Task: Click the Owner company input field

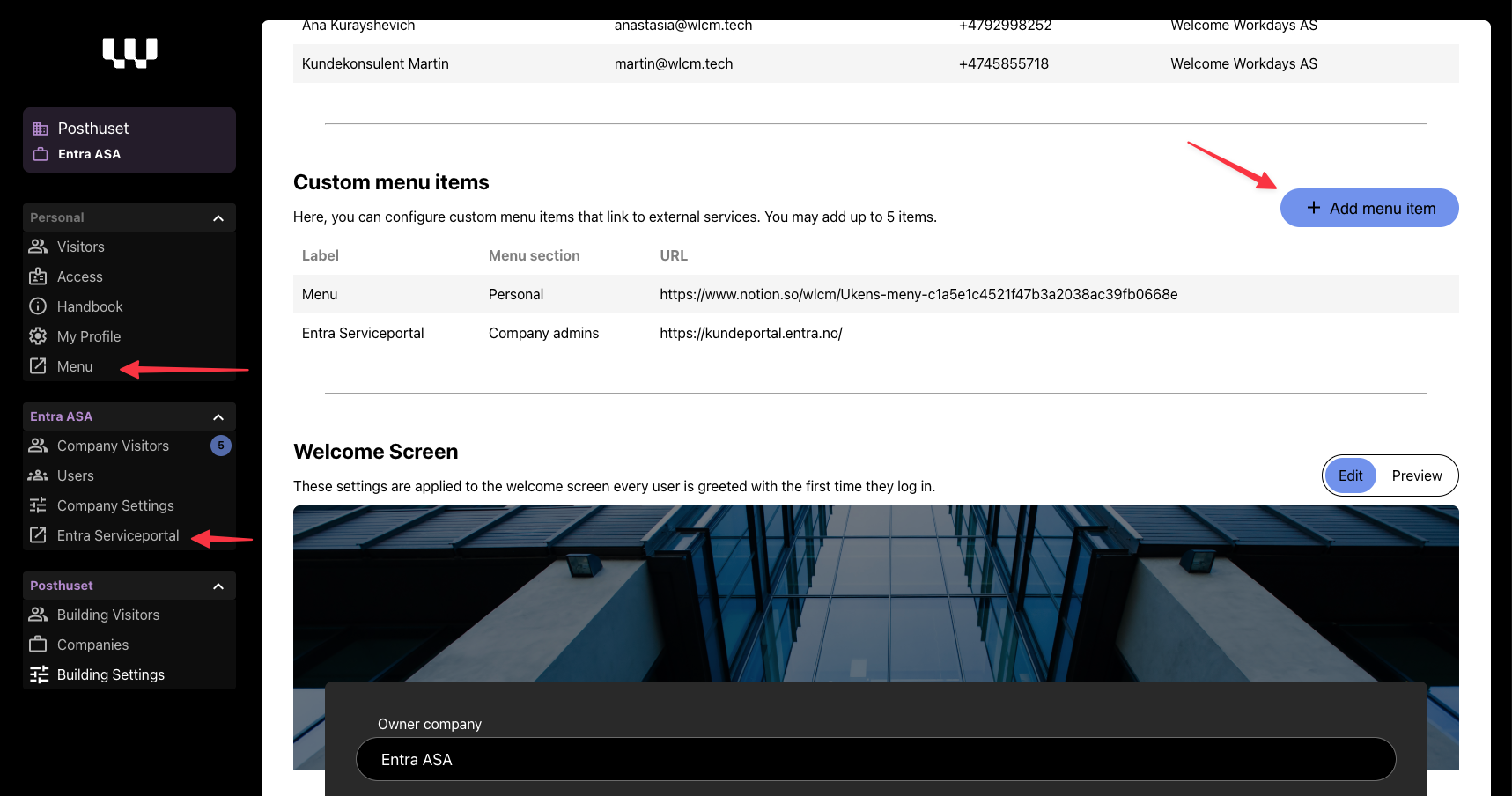Action: (875, 759)
